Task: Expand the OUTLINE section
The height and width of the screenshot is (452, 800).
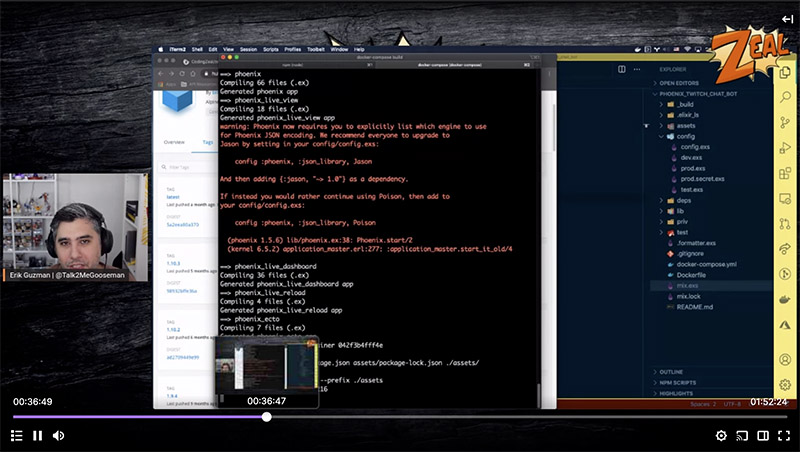Action: tap(670, 372)
